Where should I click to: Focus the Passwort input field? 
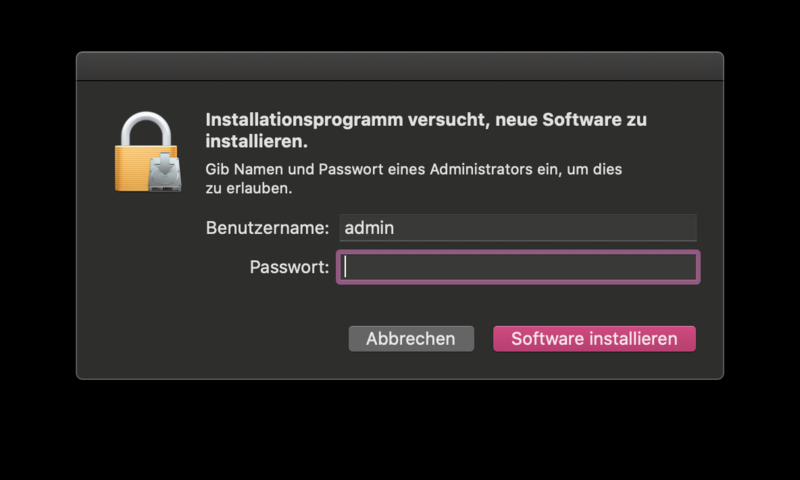517,267
